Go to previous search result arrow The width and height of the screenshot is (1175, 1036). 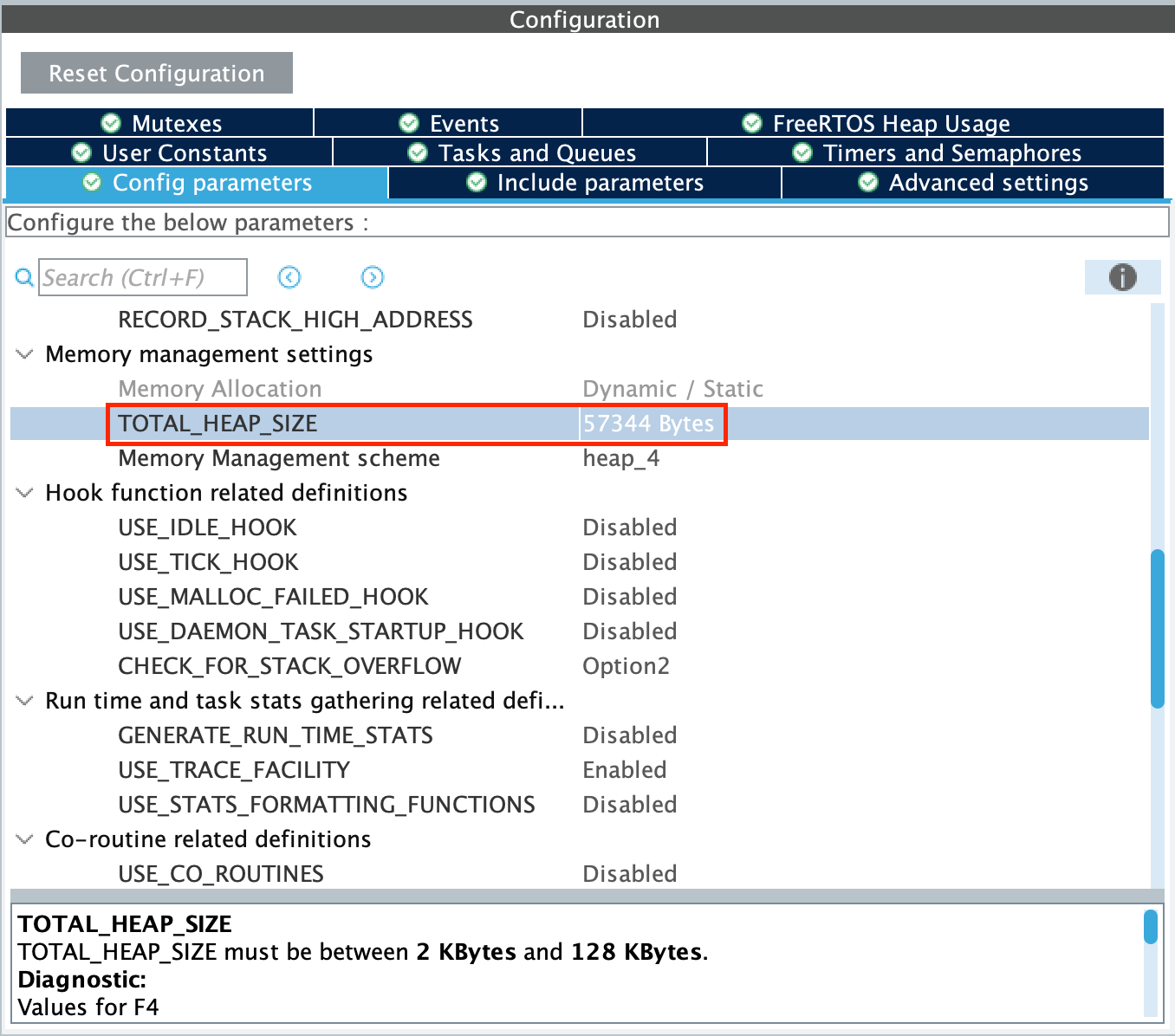coord(289,277)
